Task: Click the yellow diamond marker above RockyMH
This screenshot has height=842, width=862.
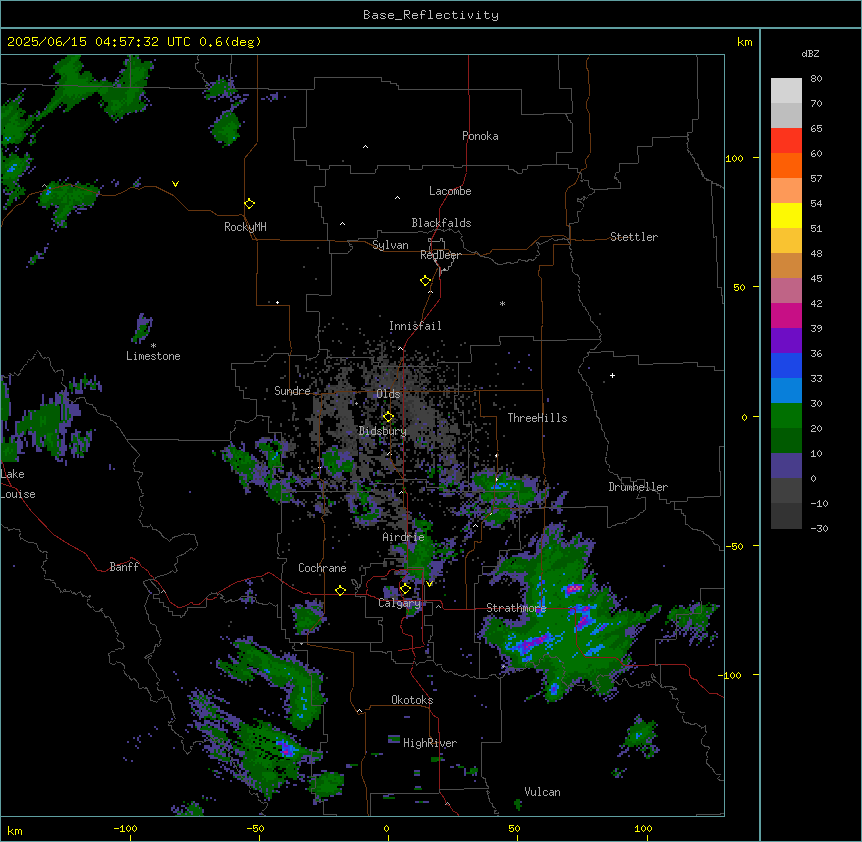Action: tap(249, 204)
